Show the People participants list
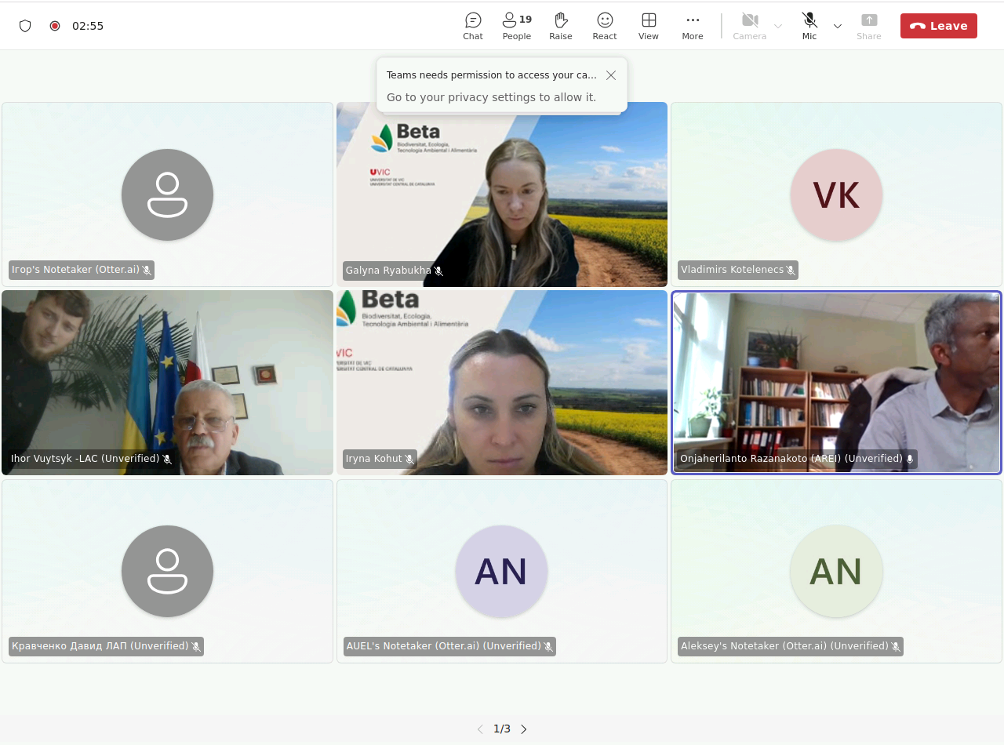 click(x=516, y=26)
